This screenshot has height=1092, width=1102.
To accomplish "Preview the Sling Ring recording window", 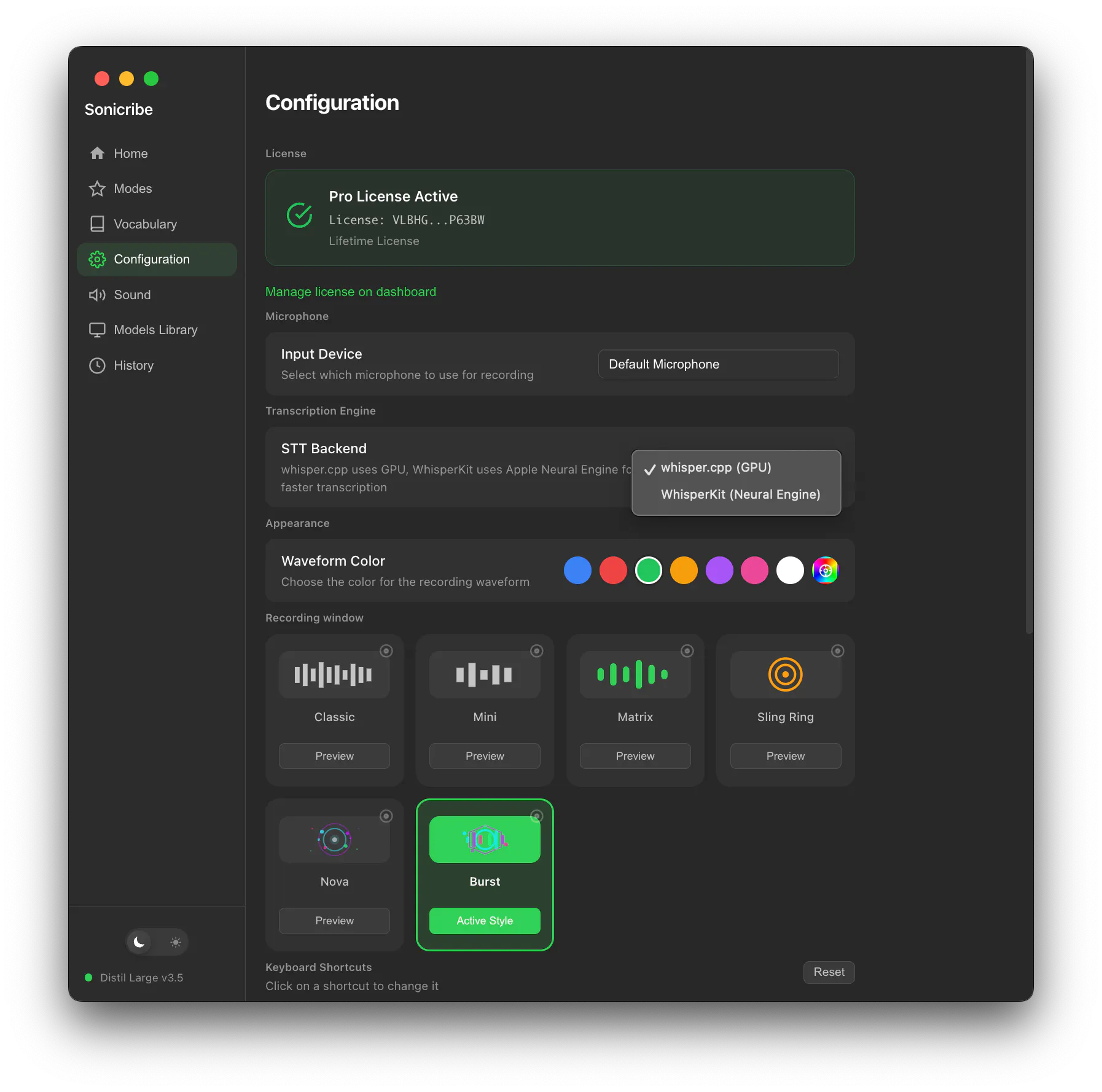I will pyautogui.click(x=786, y=756).
